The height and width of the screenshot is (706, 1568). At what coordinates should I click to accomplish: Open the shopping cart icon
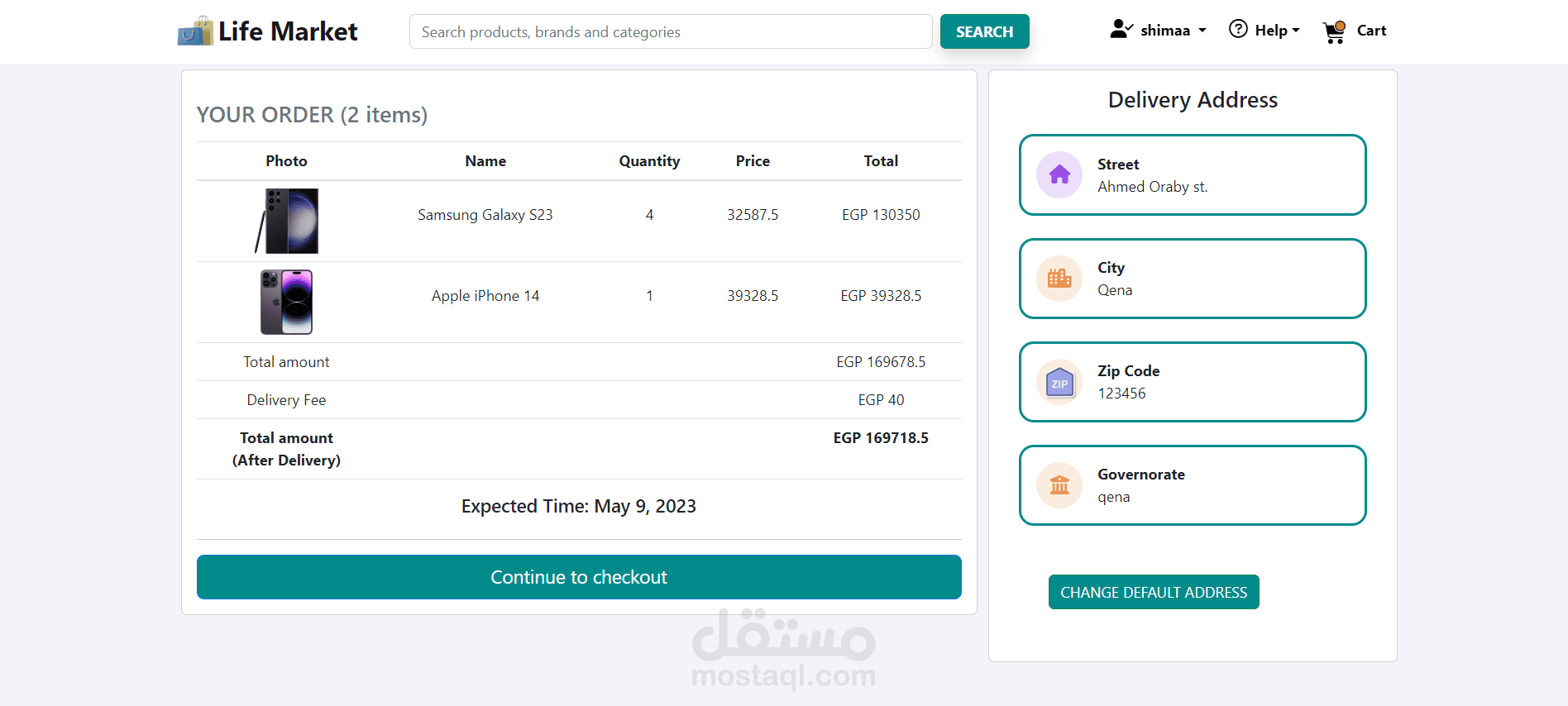(x=1334, y=31)
